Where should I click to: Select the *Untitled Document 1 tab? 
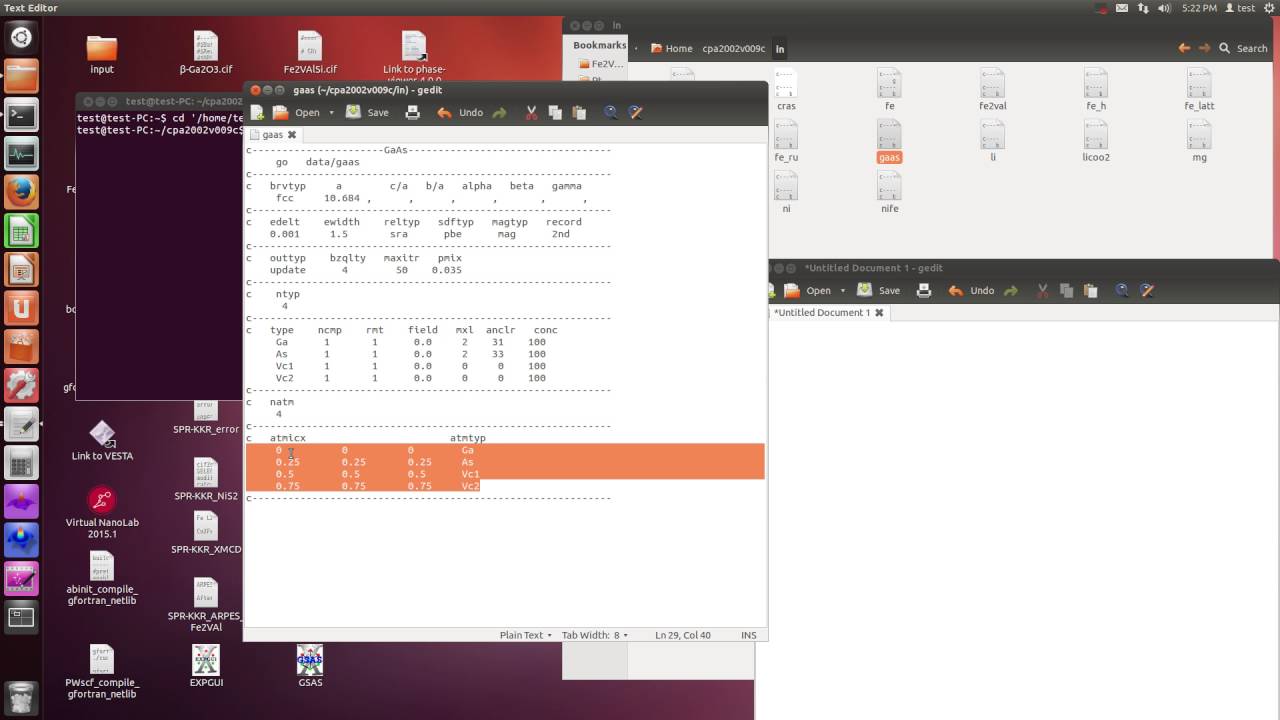tap(823, 313)
